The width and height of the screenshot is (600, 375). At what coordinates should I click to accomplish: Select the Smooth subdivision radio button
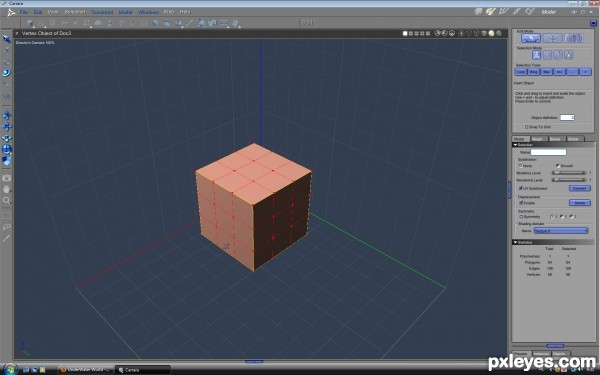click(x=558, y=166)
